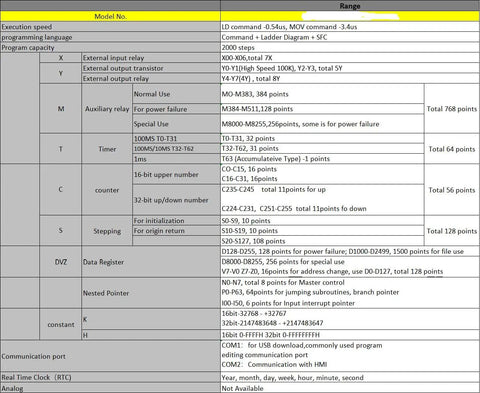
Task: Select the '100MS/10MS T32-T62' cell
Action: [176, 149]
